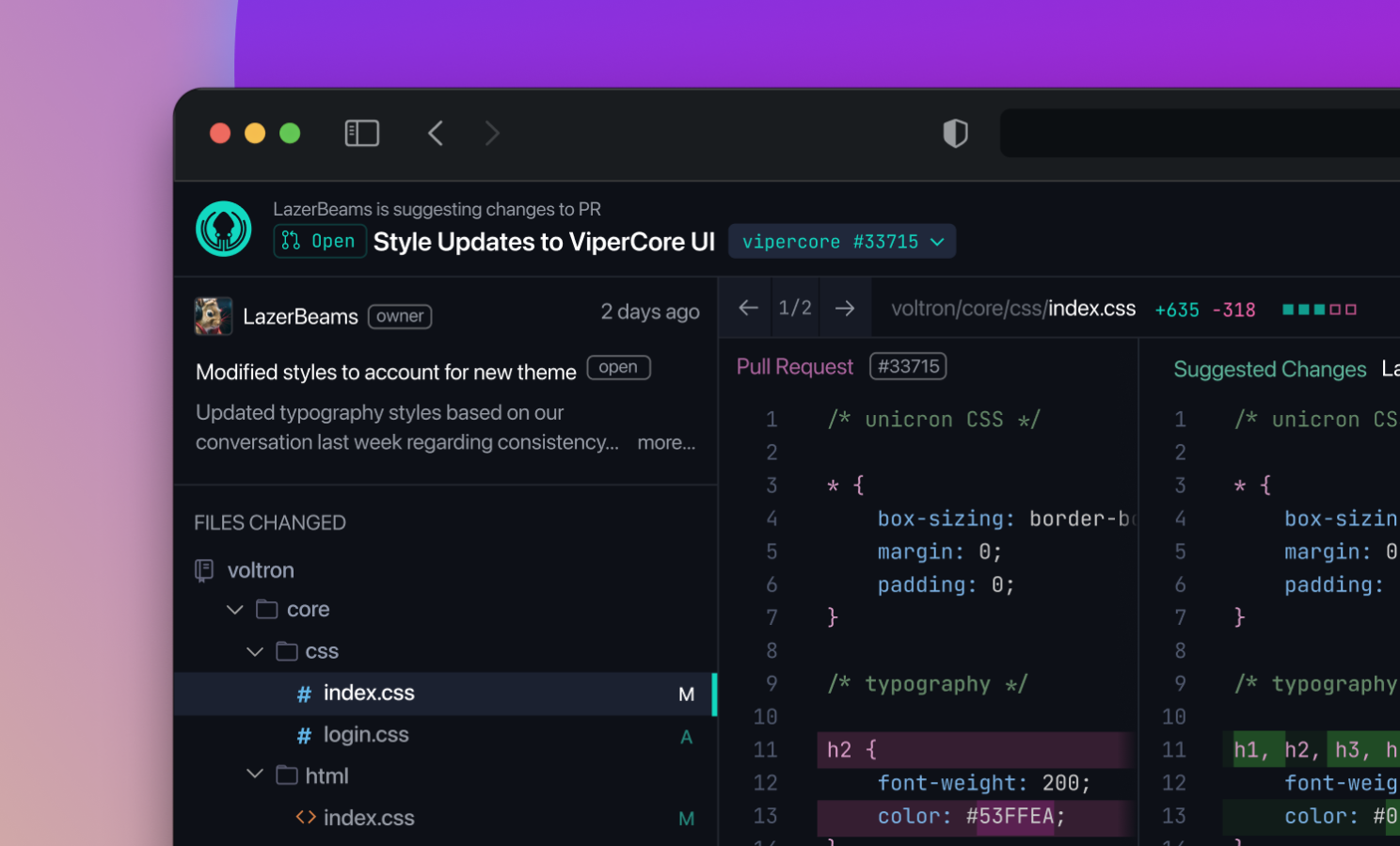Viewport: 1400px width, 846px height.
Task: Click the voltron/core/css/index.css file path
Action: (x=1013, y=309)
